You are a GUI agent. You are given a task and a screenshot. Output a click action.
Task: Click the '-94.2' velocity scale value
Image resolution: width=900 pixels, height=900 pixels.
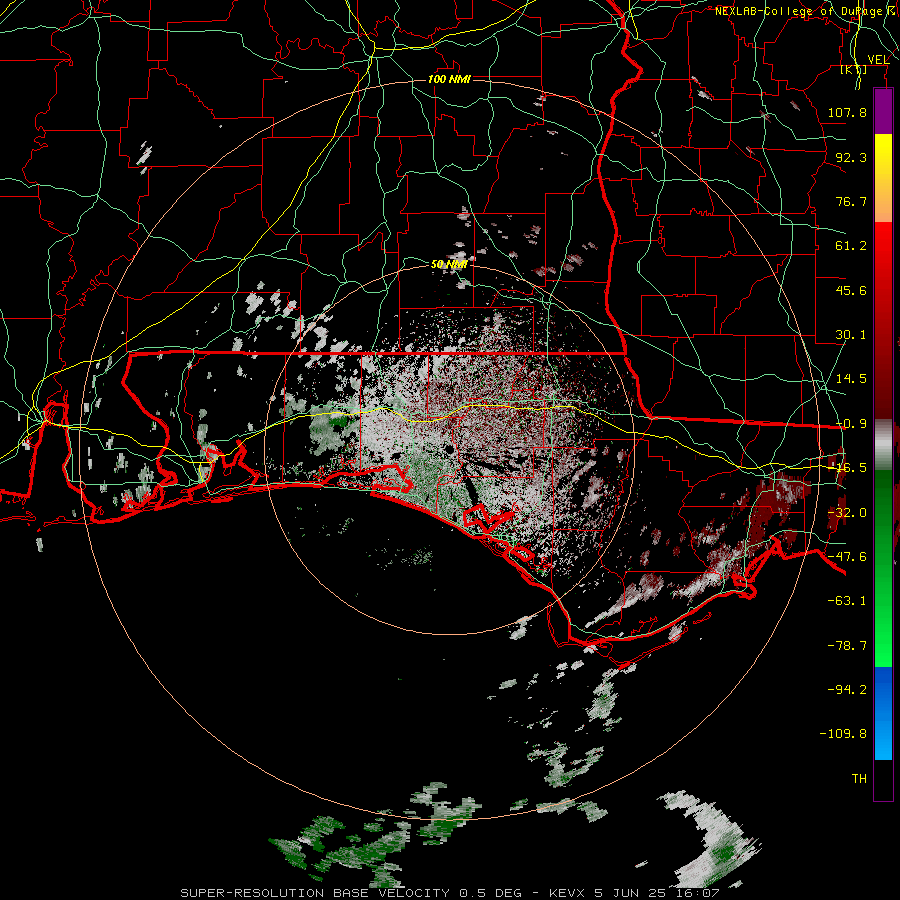(x=847, y=690)
